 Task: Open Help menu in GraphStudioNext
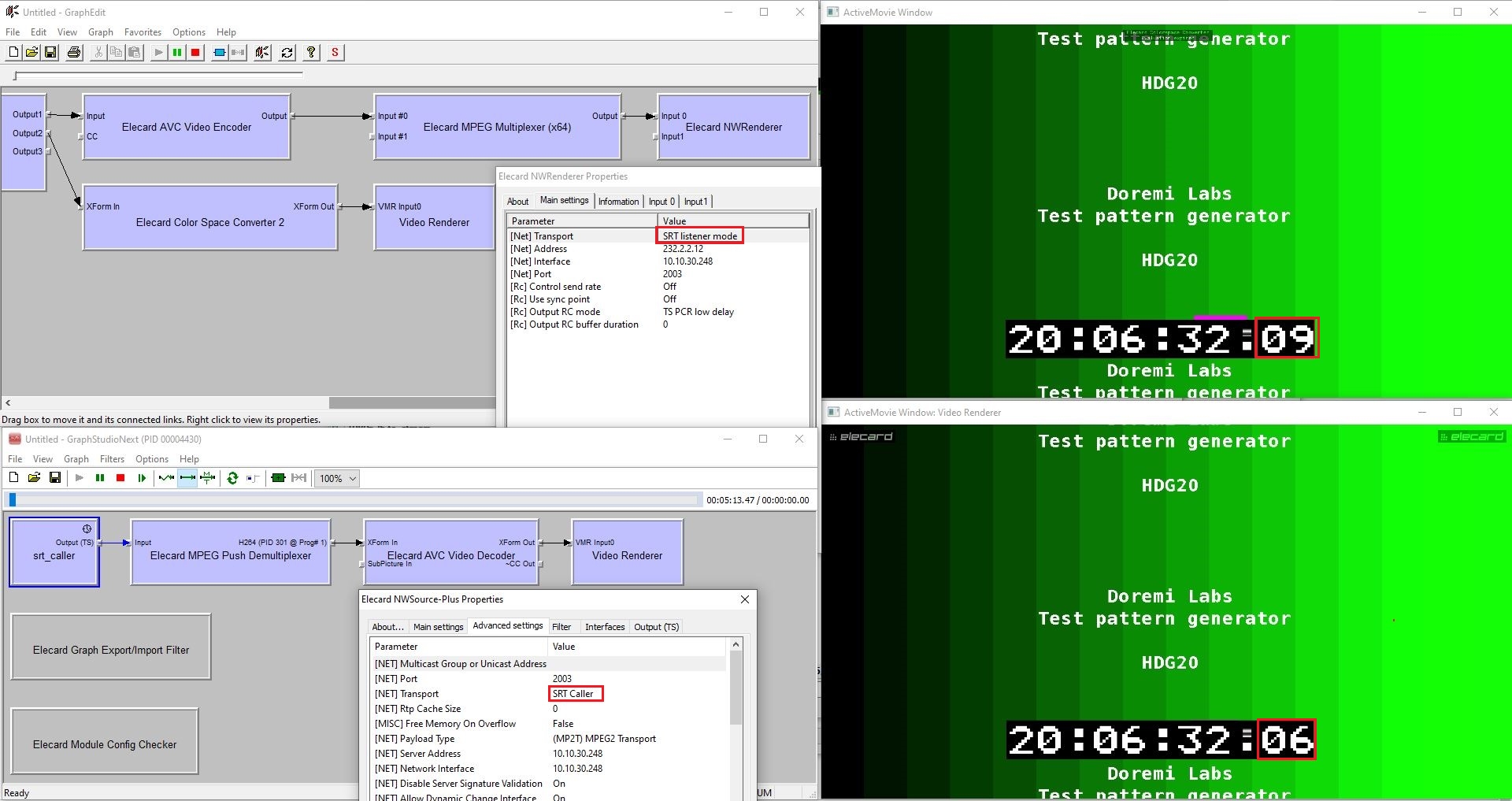pos(189,459)
